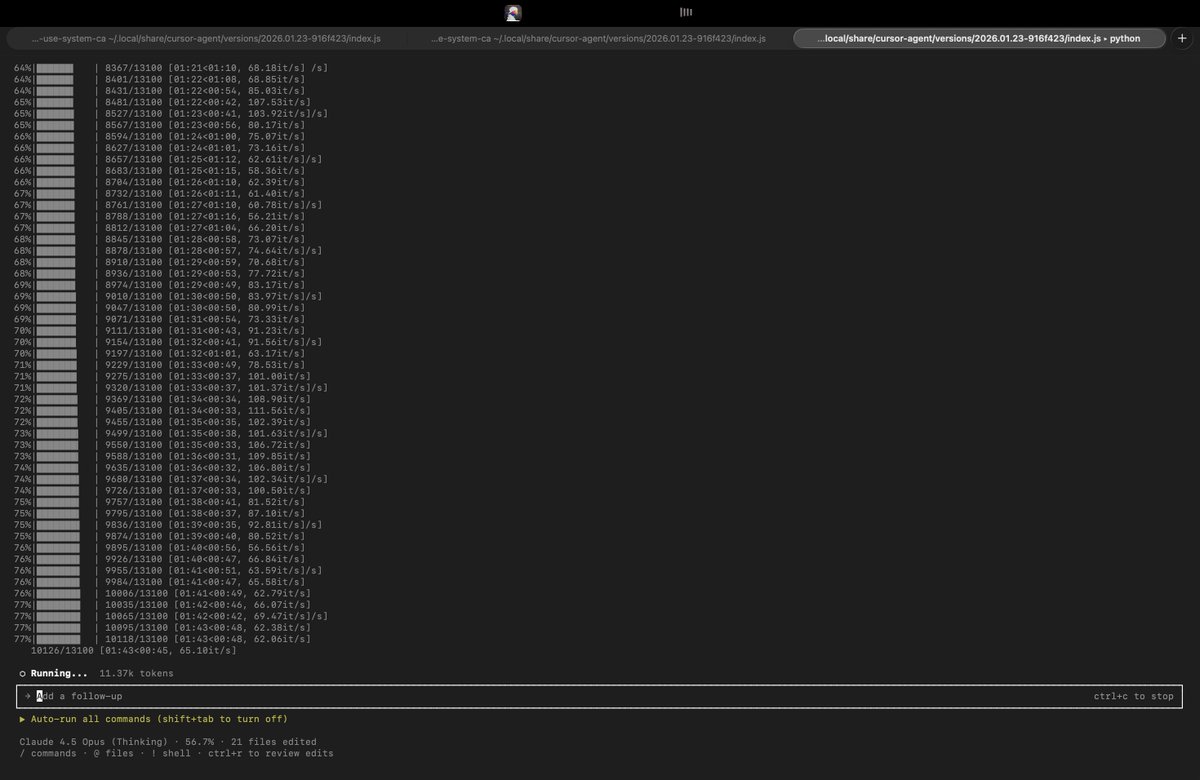Screen dimensions: 1200x780
Task: Switch to second tab starting with '…e-system-ca'
Action: (x=599, y=38)
